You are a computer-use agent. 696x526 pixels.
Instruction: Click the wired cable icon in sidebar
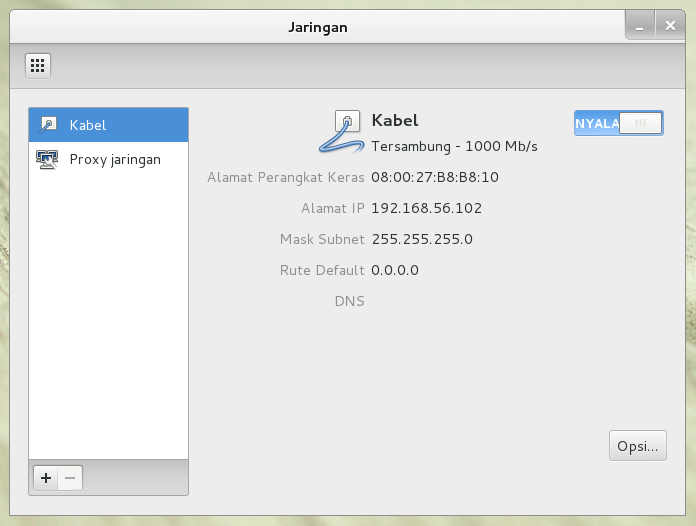click(x=48, y=125)
